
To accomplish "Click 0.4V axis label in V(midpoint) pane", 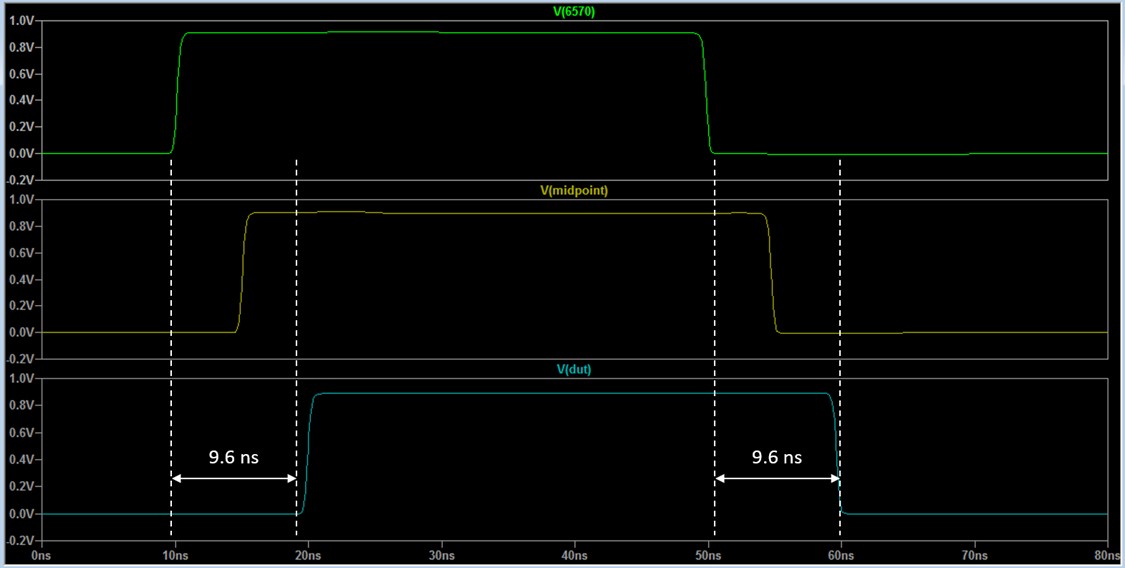I will (19, 279).
